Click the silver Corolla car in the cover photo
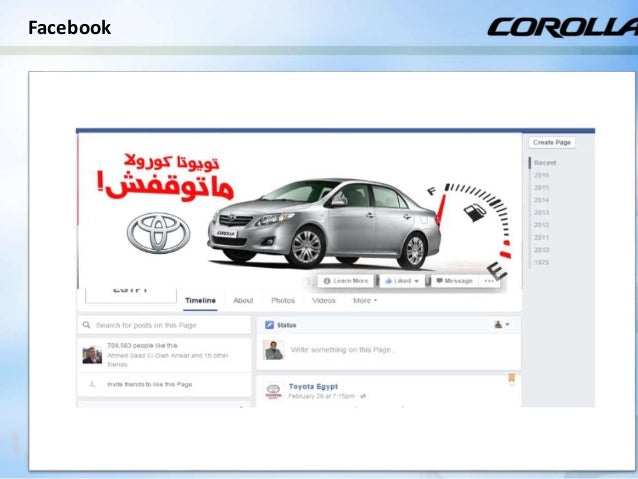Viewport: 638px width, 479px height. pyautogui.click(x=323, y=223)
